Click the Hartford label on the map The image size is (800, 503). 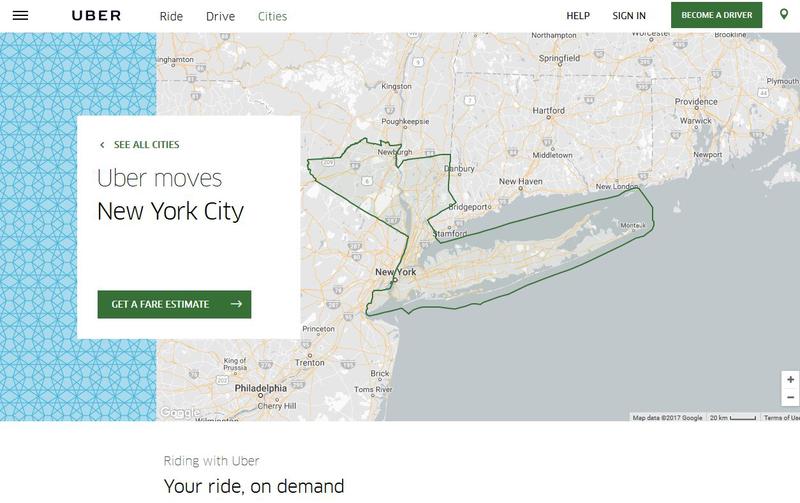pyautogui.click(x=548, y=110)
